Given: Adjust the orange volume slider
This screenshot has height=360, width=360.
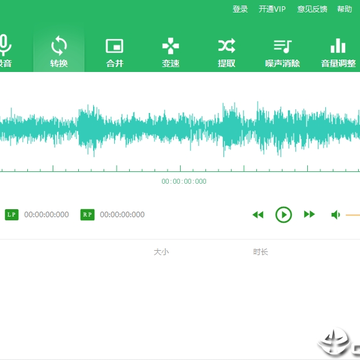Looking at the screenshot, I should pyautogui.click(x=353, y=215).
